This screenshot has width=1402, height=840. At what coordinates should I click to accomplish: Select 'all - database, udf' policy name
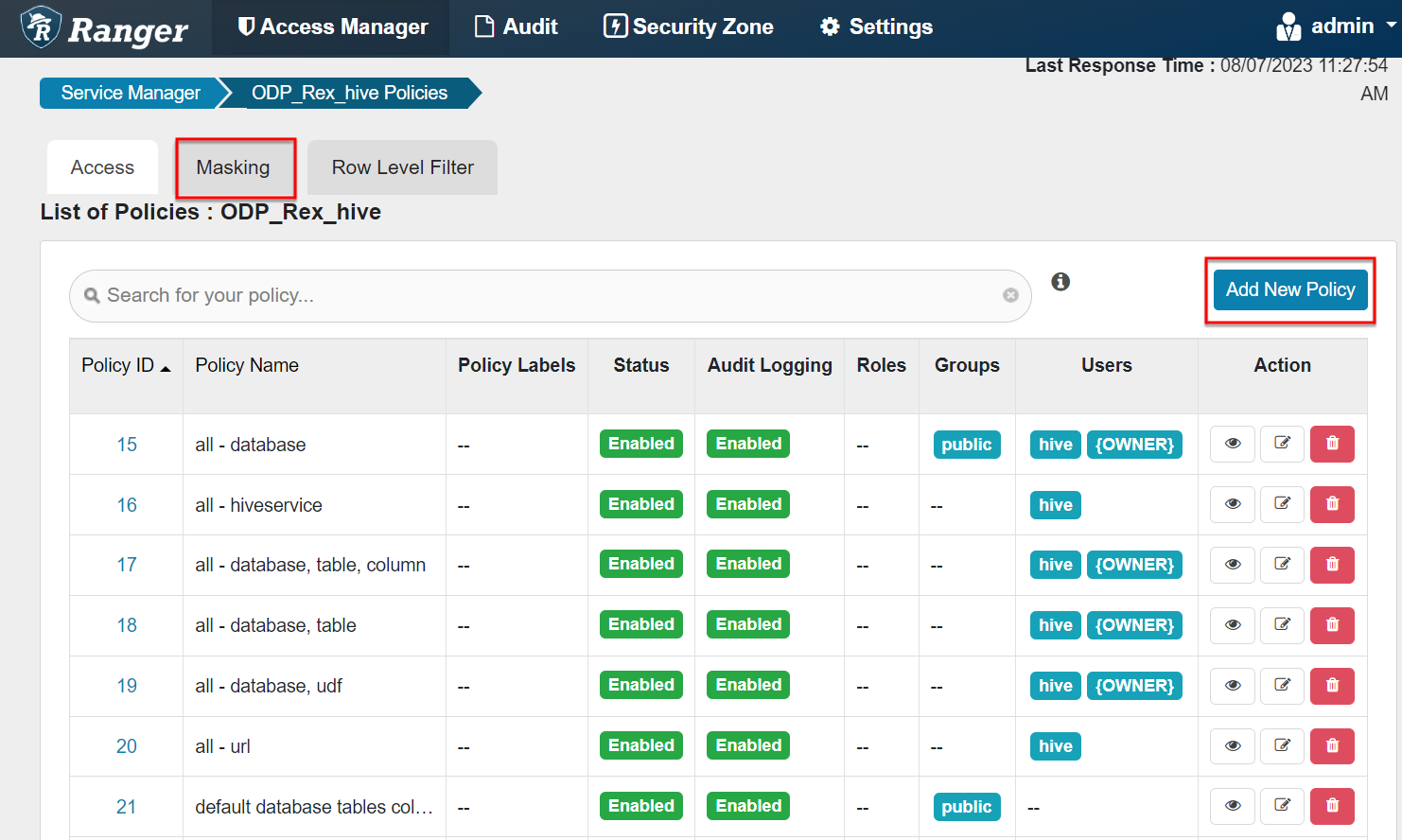pyautogui.click(x=269, y=686)
